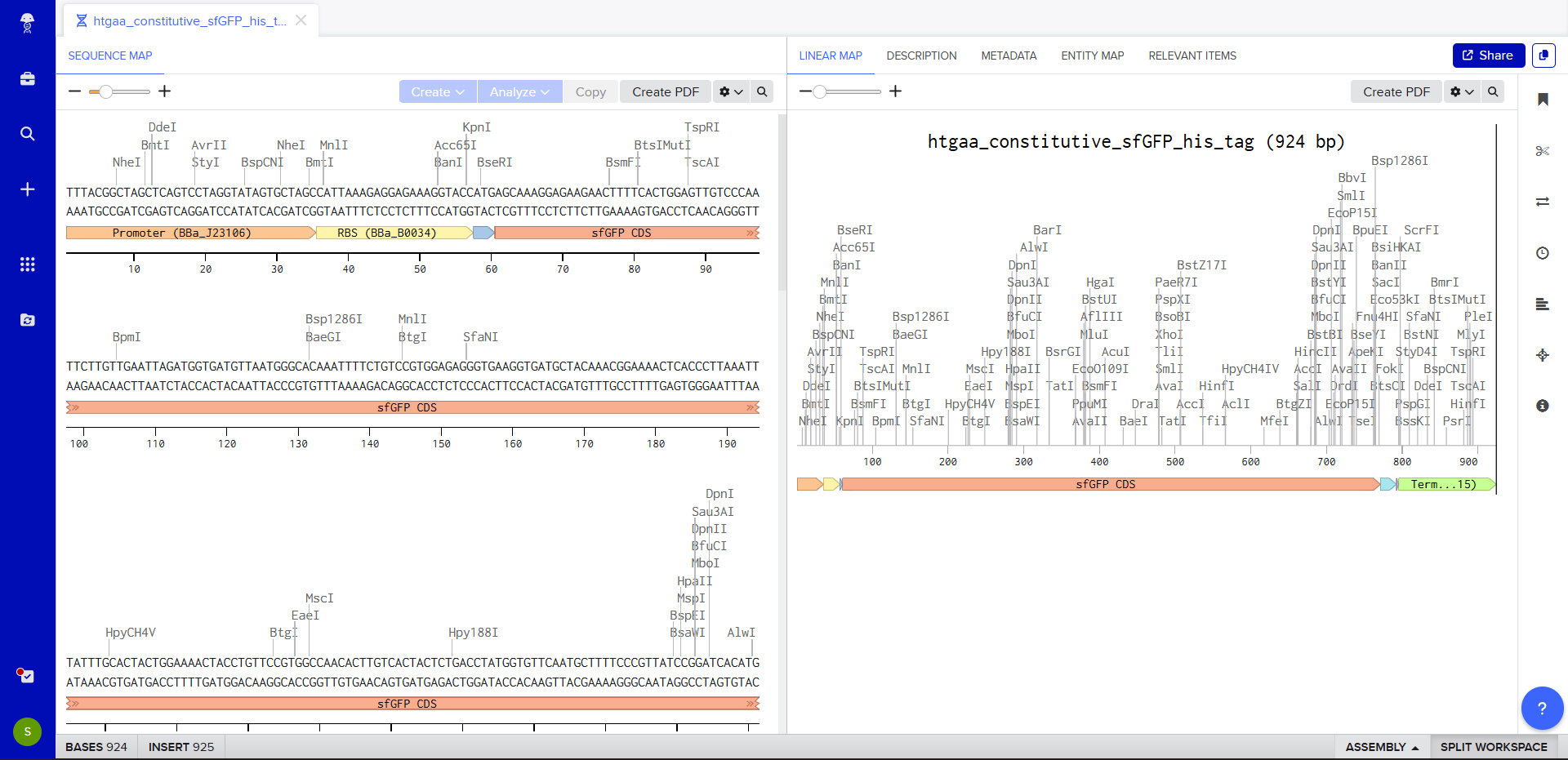Click the blue help question mark button
Image resolution: width=1568 pixels, height=760 pixels.
tap(1542, 708)
